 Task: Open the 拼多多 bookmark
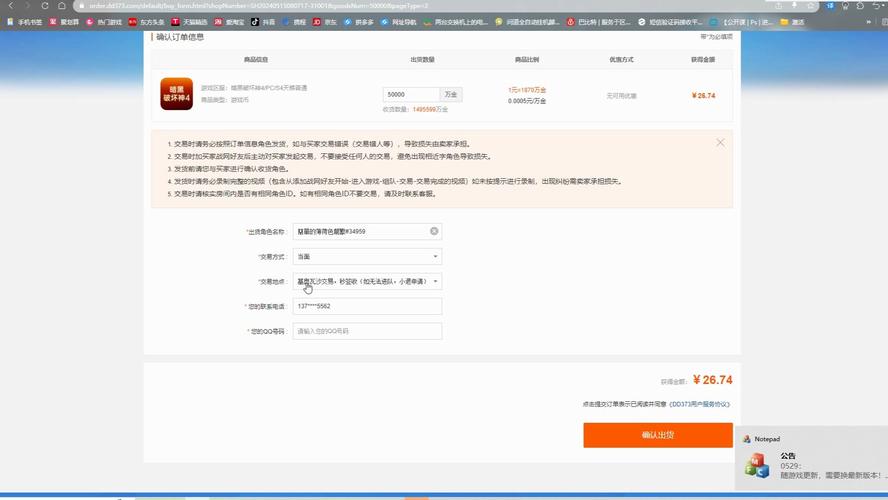pos(359,22)
